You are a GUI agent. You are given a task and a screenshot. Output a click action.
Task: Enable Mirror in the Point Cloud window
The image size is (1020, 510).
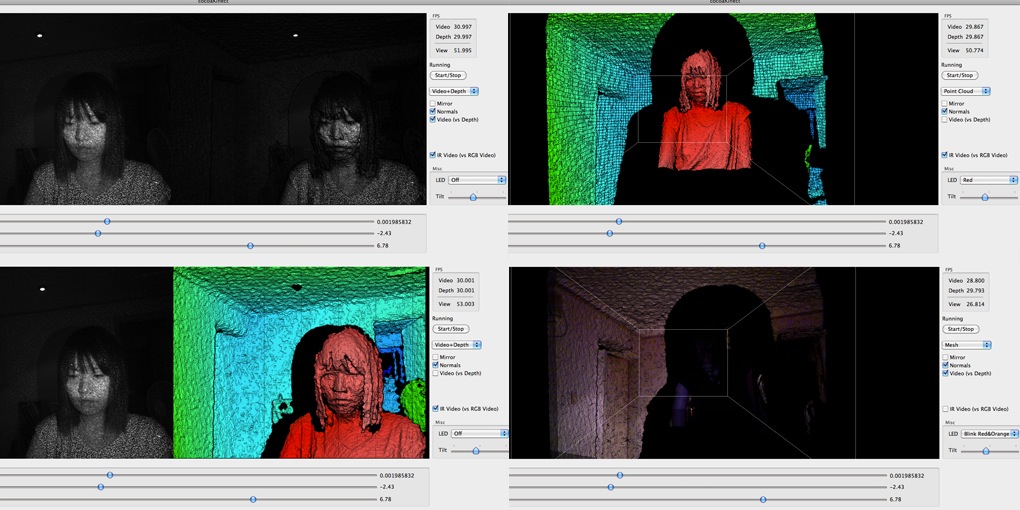click(945, 103)
